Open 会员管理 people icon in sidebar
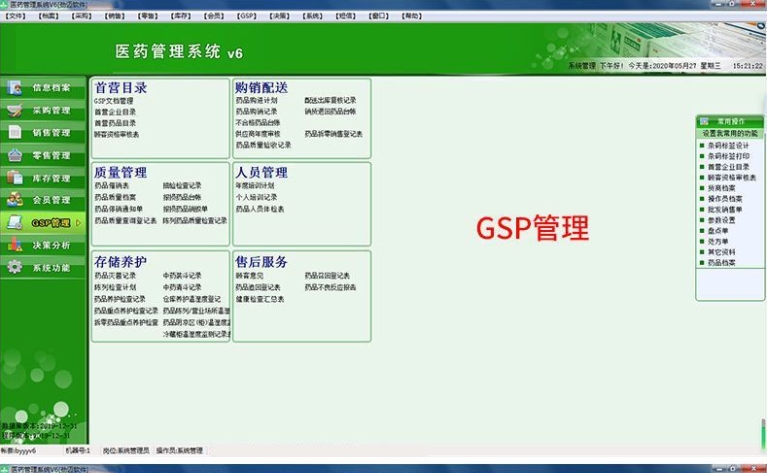The height and width of the screenshot is (473, 767). tap(15, 200)
